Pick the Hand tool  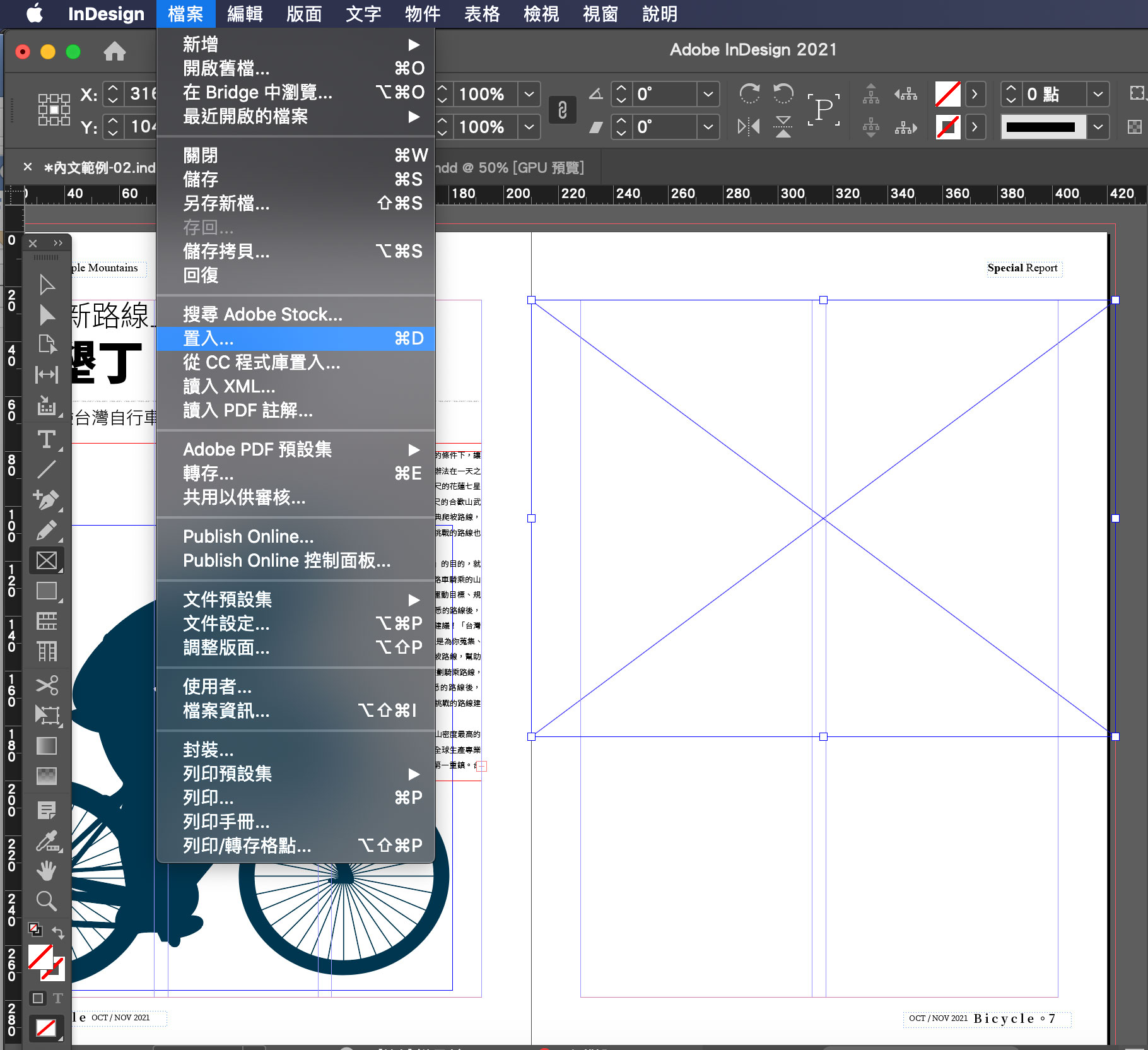pos(46,871)
